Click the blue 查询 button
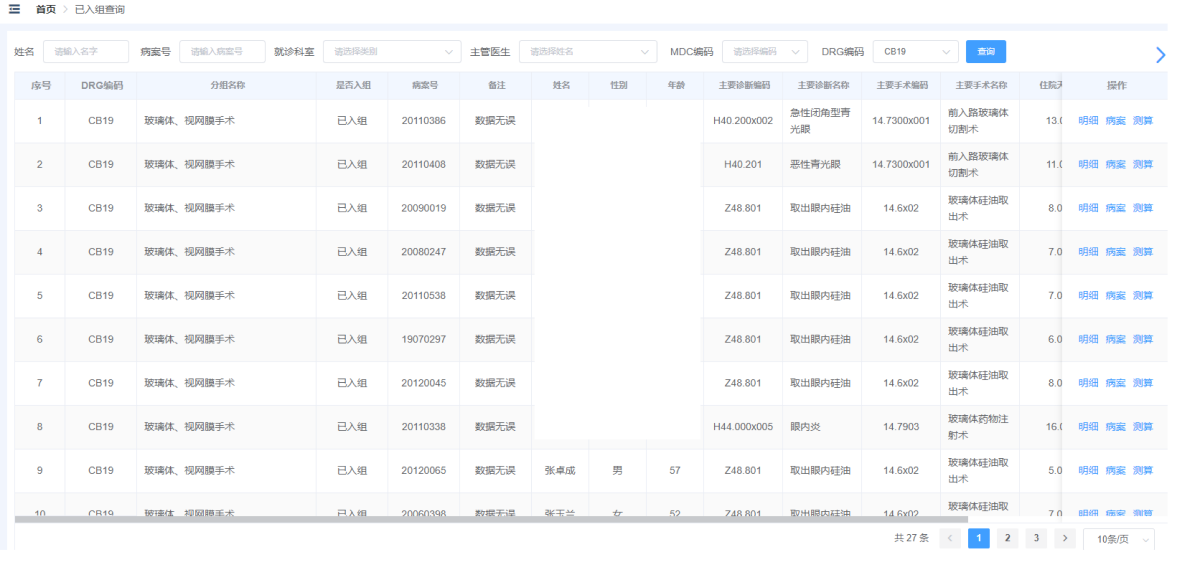The width and height of the screenshot is (1200, 568). 985,51
